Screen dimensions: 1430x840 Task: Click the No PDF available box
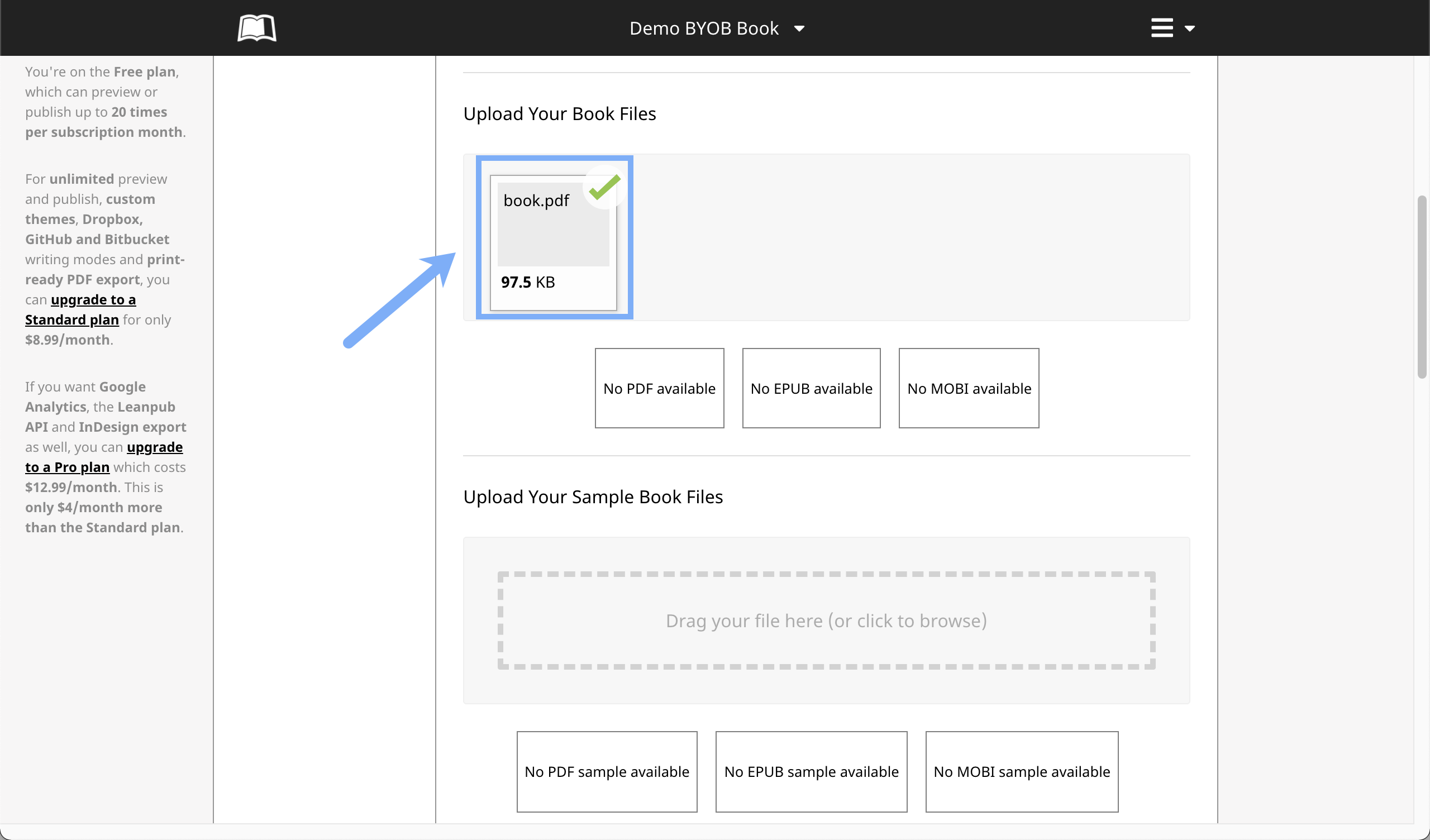[659, 388]
